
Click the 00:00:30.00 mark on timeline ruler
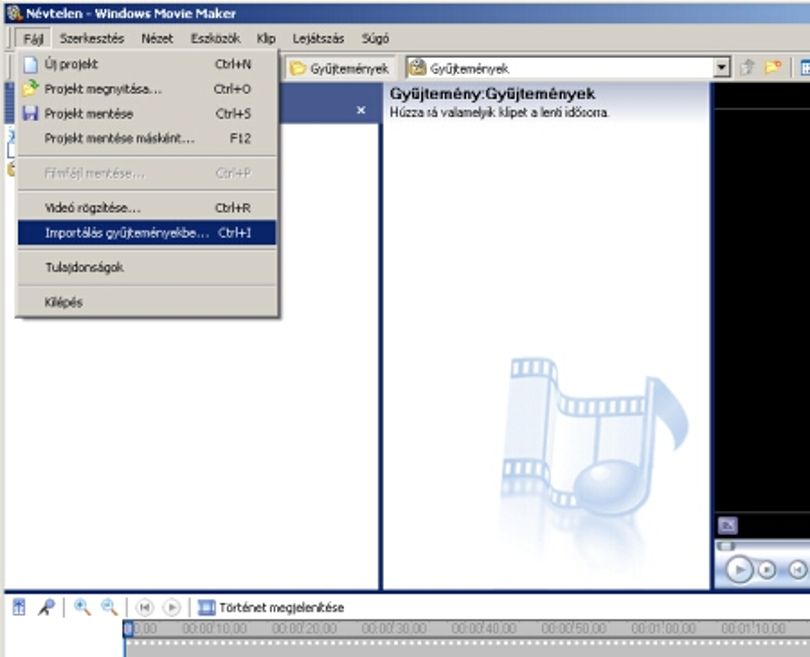coord(394,628)
